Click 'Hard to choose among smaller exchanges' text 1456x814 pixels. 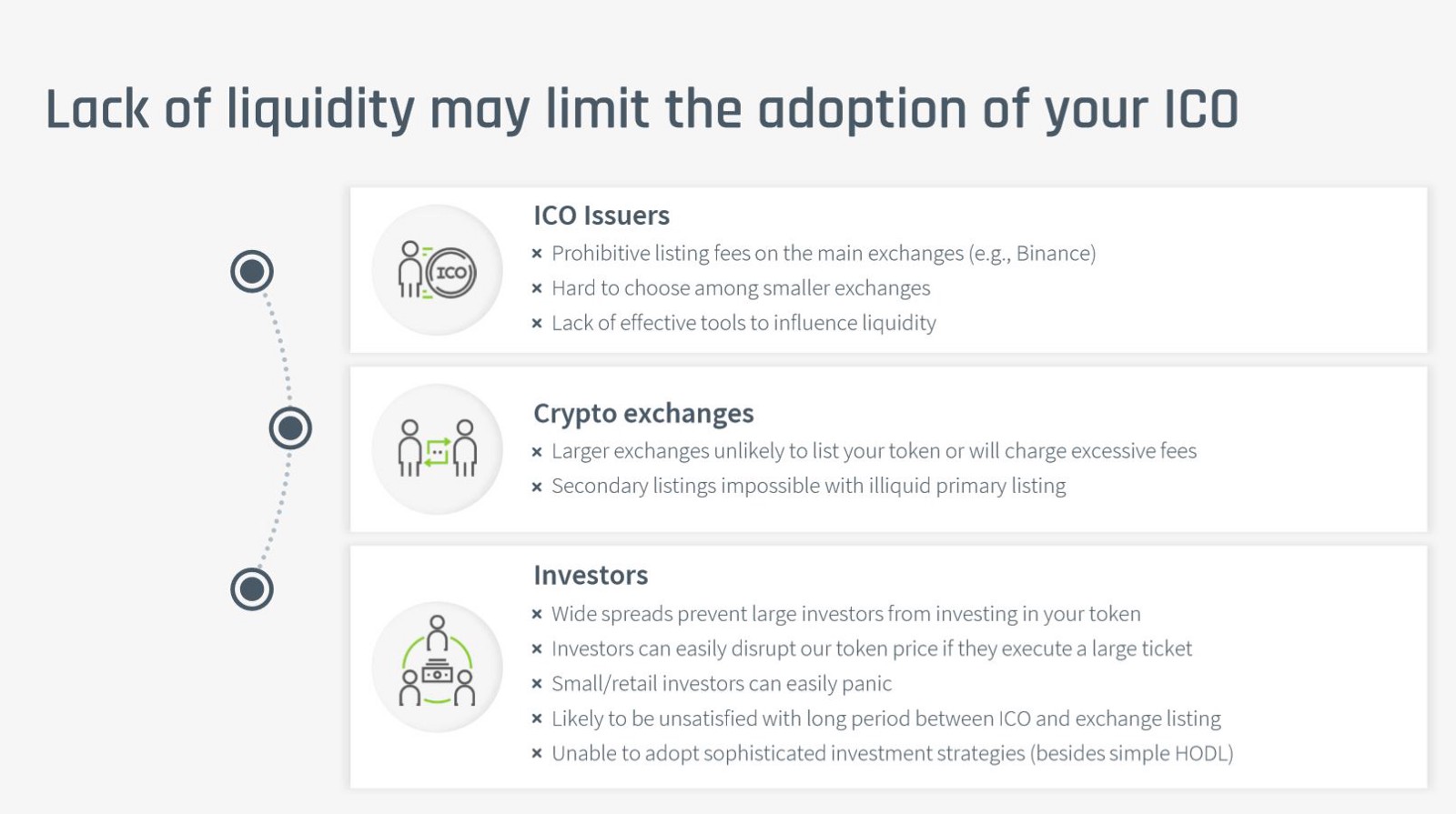coord(741,288)
